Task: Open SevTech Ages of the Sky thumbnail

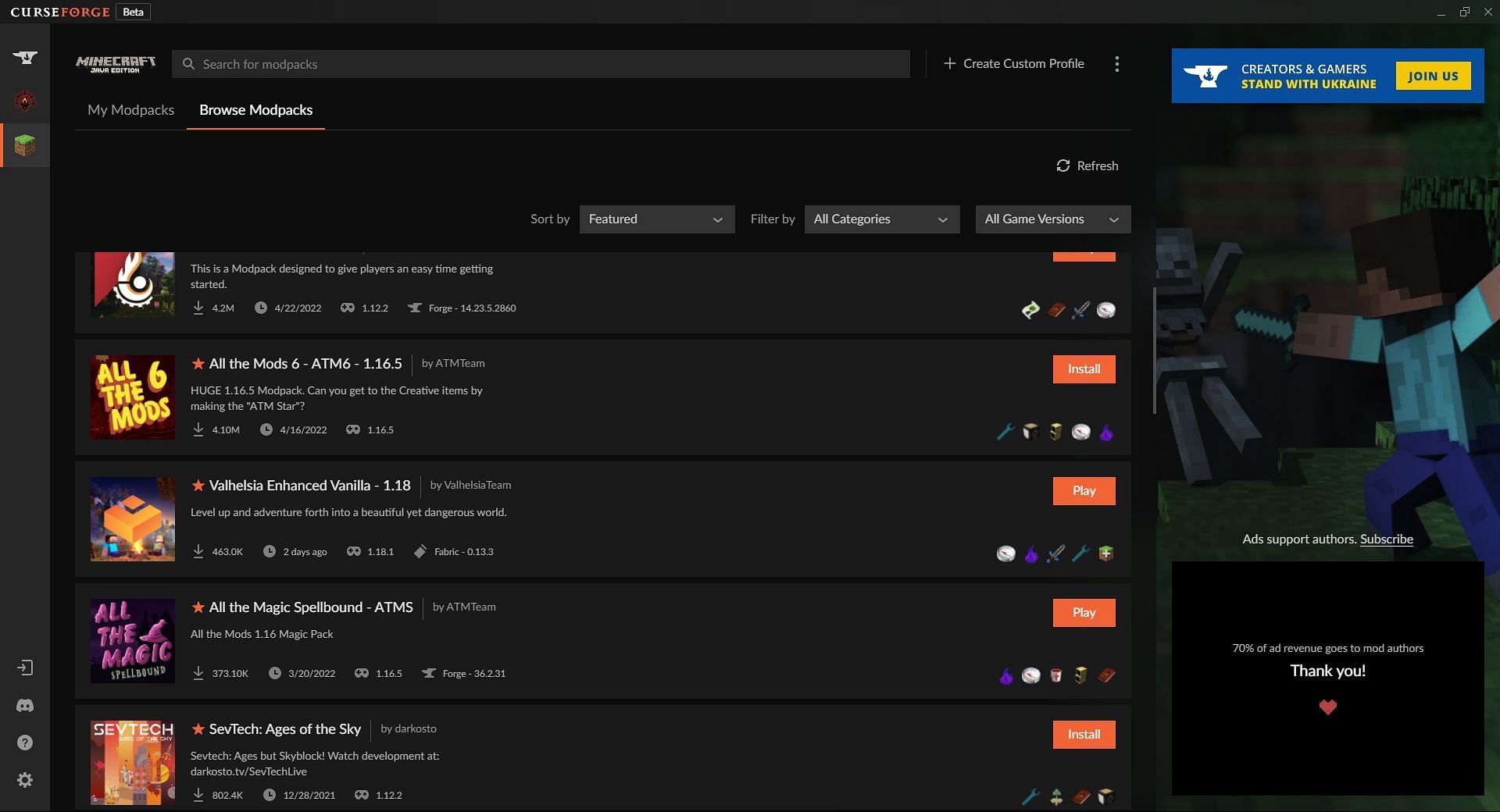Action: point(133,762)
